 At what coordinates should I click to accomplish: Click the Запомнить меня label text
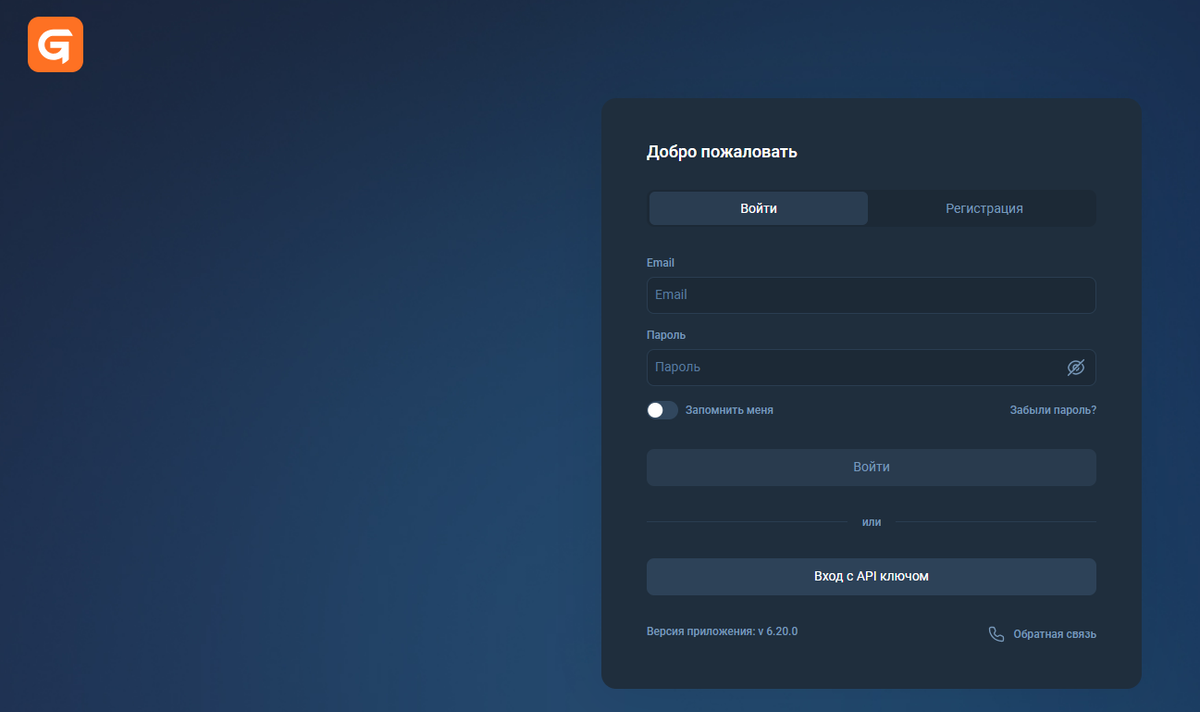pyautogui.click(x=729, y=410)
